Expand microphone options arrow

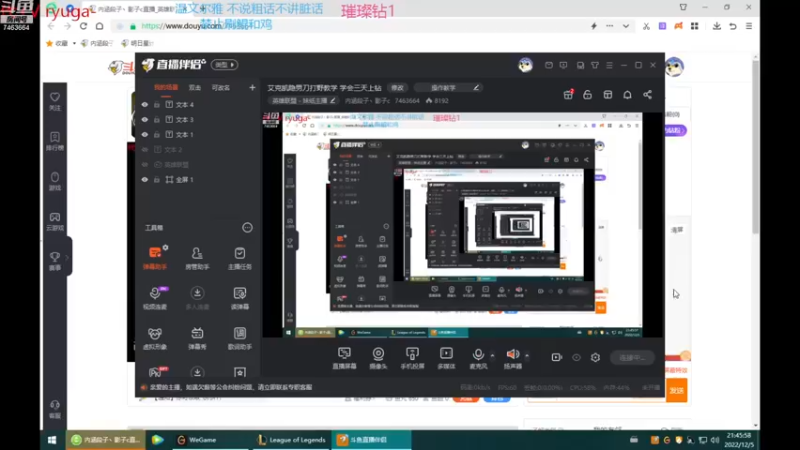click(492, 355)
